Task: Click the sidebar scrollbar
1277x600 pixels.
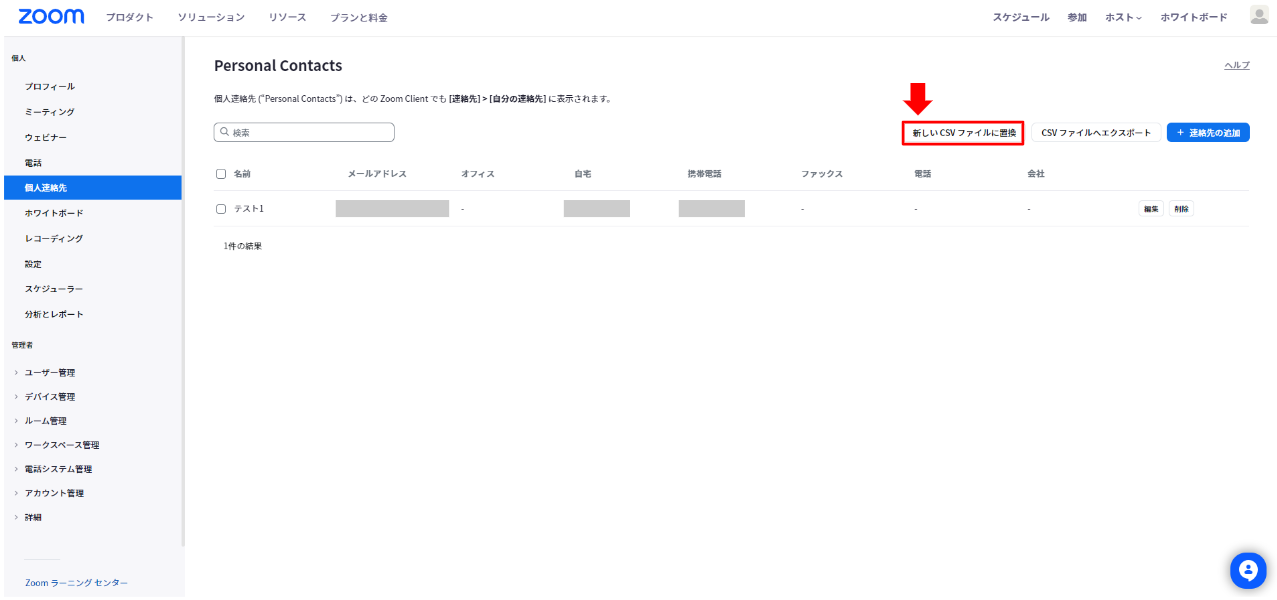Action: click(184, 290)
